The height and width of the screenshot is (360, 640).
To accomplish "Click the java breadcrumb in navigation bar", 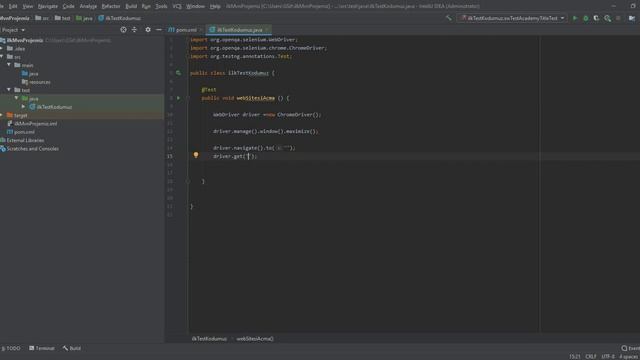I will (x=84, y=18).
